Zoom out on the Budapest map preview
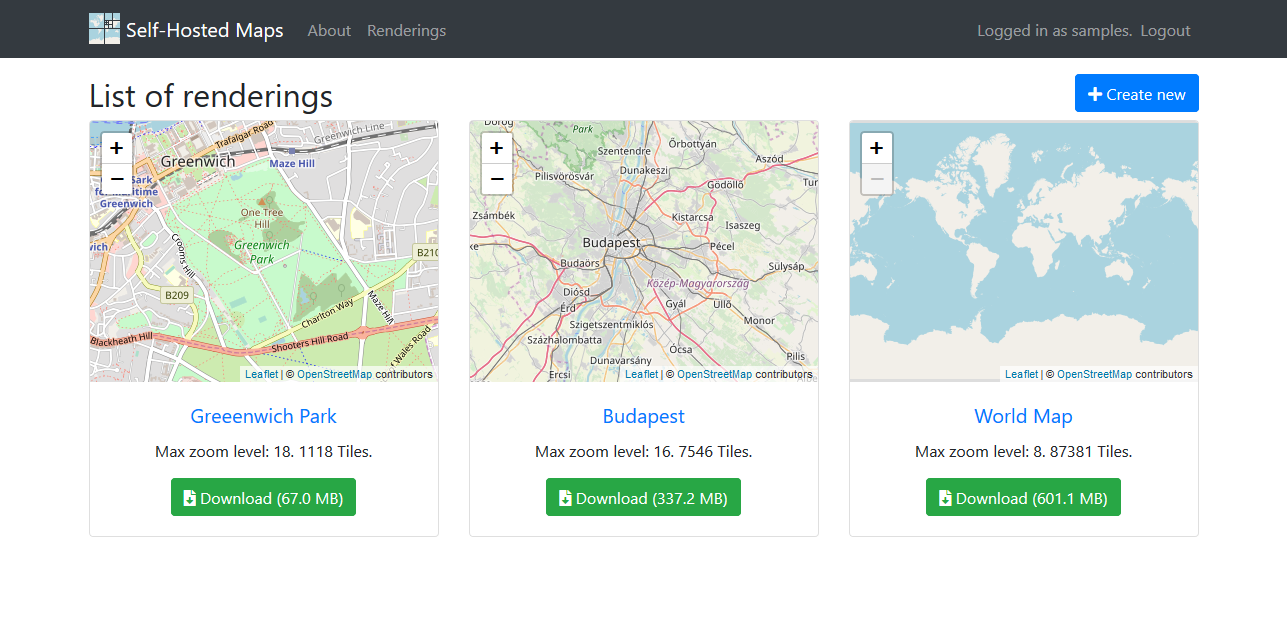This screenshot has width=1287, height=617. tap(496, 179)
